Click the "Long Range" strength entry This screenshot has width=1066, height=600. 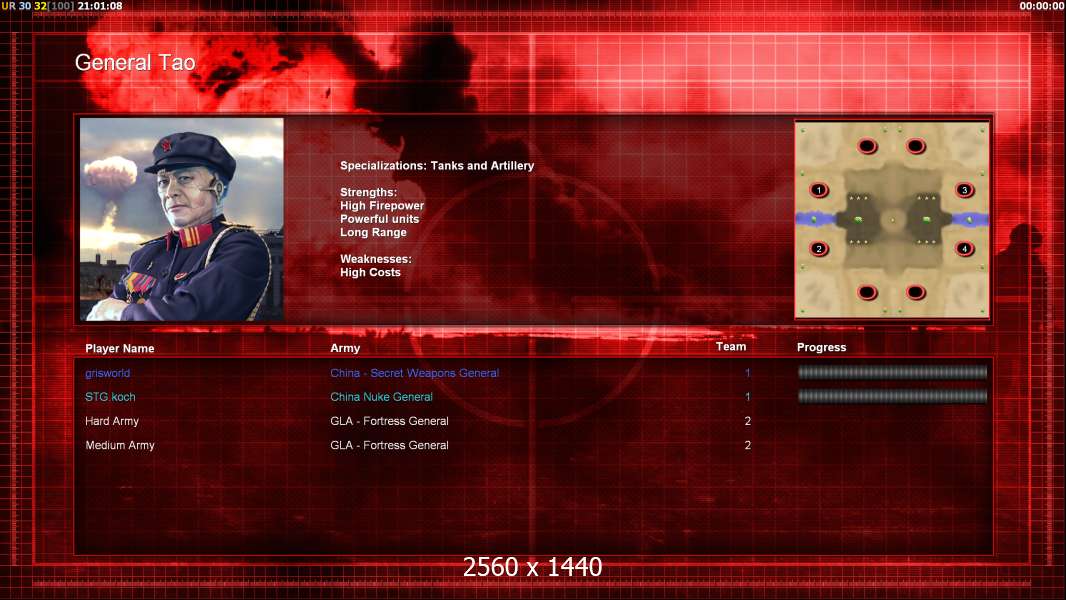[x=373, y=232]
